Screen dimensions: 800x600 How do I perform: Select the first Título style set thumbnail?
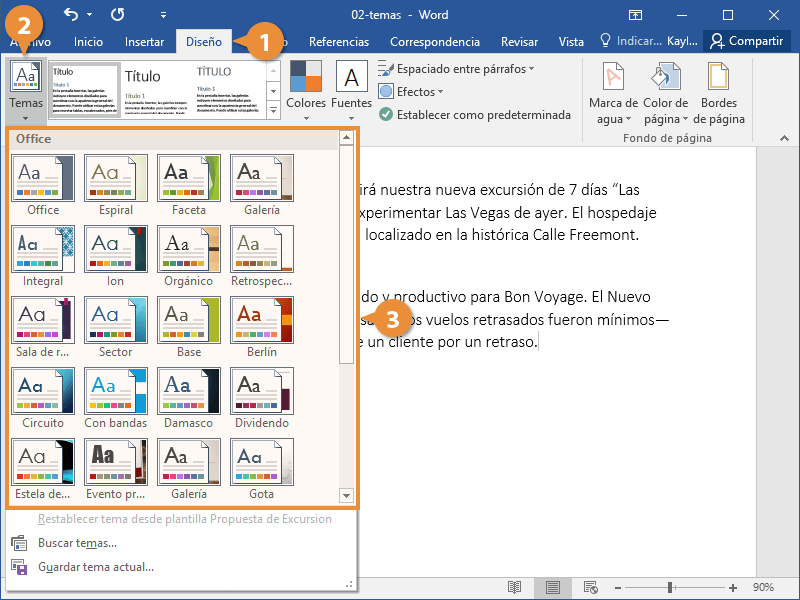tap(85, 91)
